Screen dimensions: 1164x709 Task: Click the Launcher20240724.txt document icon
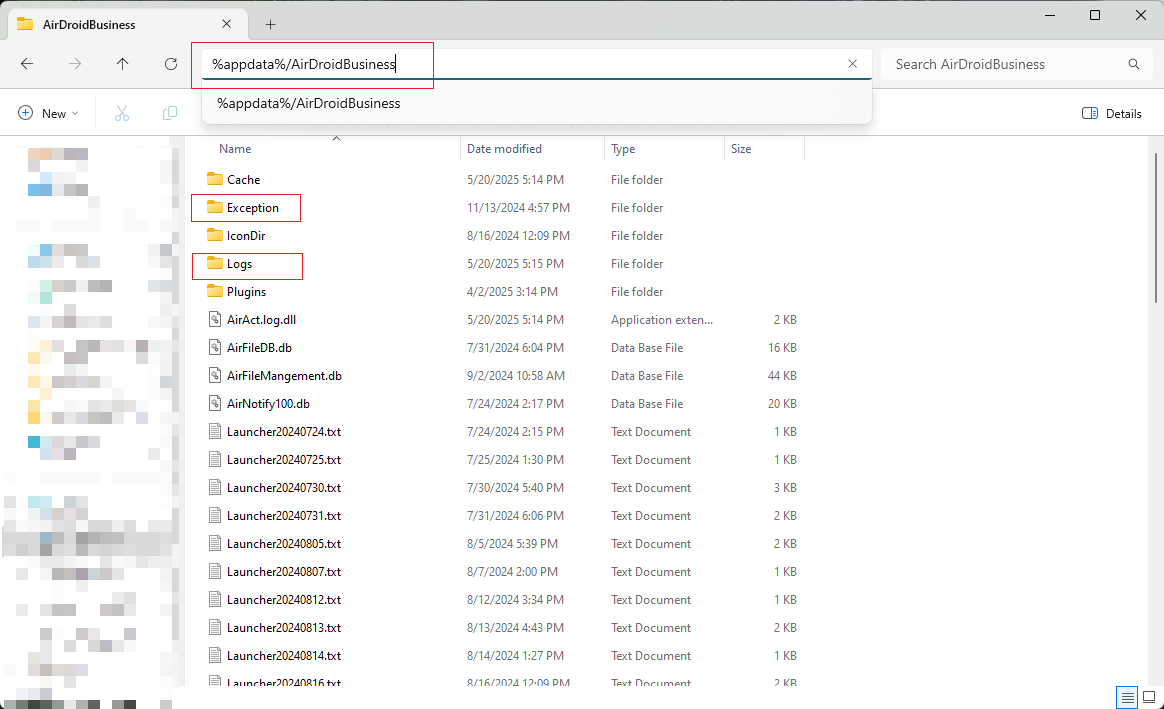215,431
